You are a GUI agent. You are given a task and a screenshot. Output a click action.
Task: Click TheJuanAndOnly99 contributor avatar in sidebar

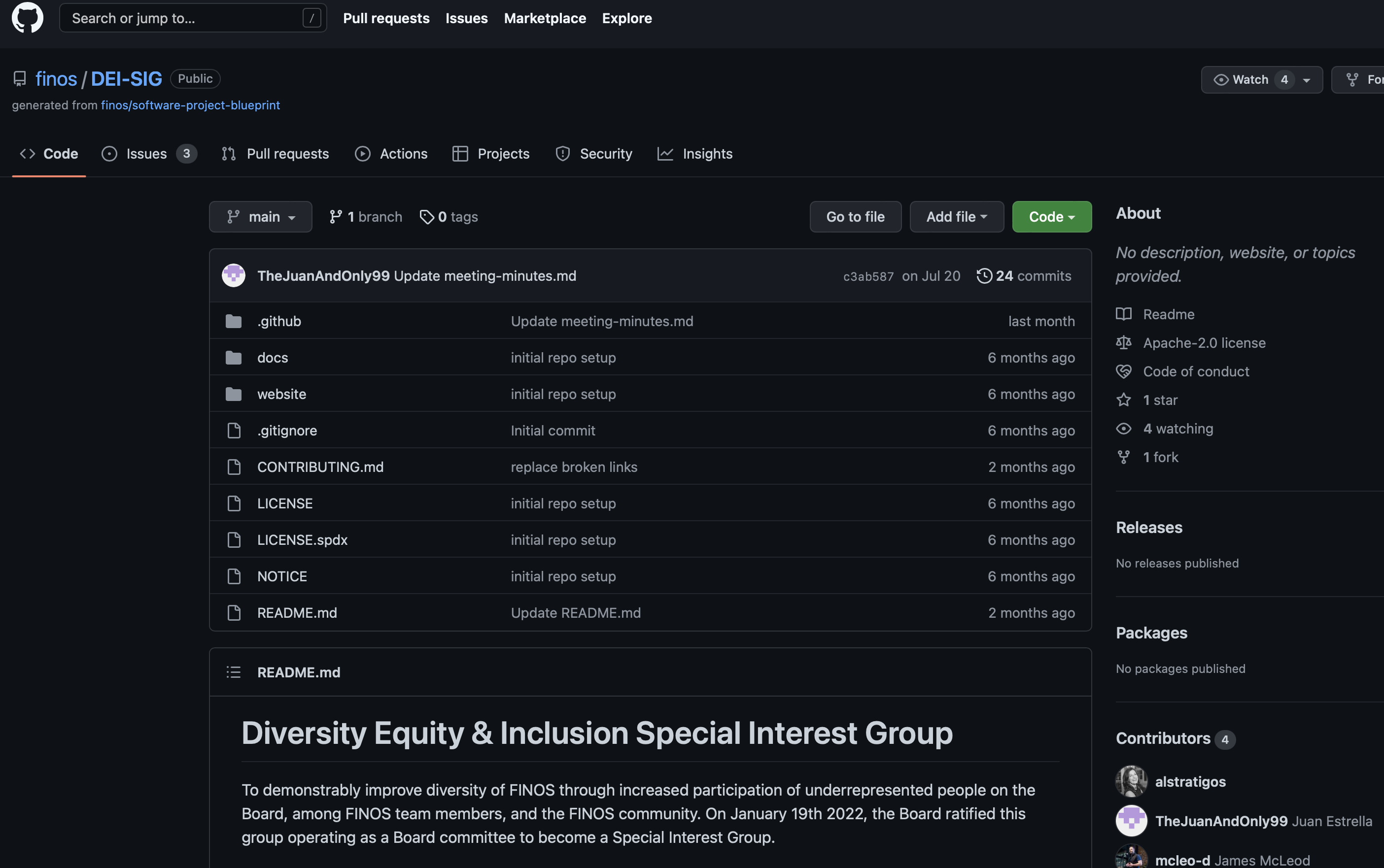tap(1131, 821)
